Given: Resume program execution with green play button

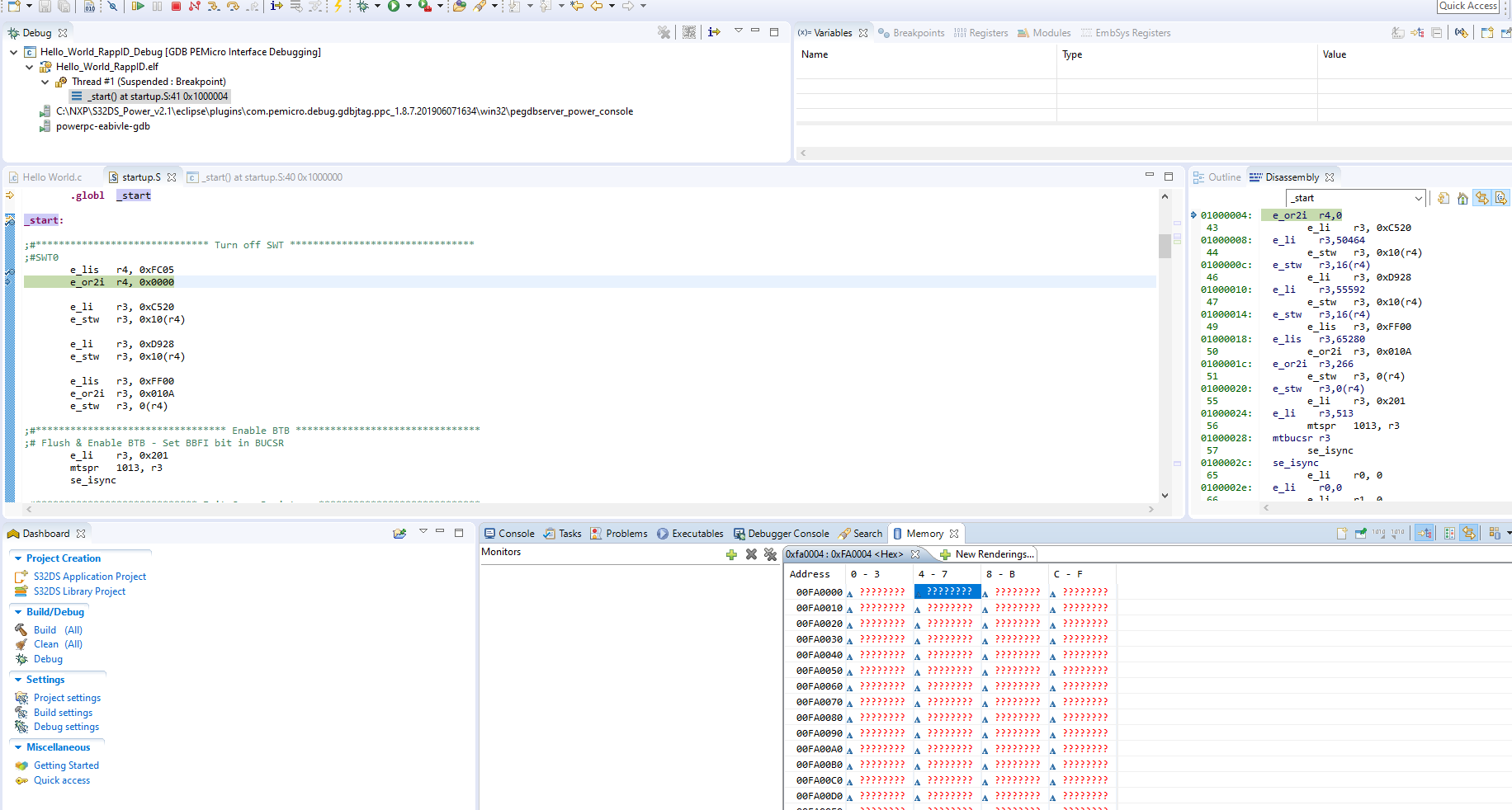Looking at the screenshot, I should coord(139,7).
